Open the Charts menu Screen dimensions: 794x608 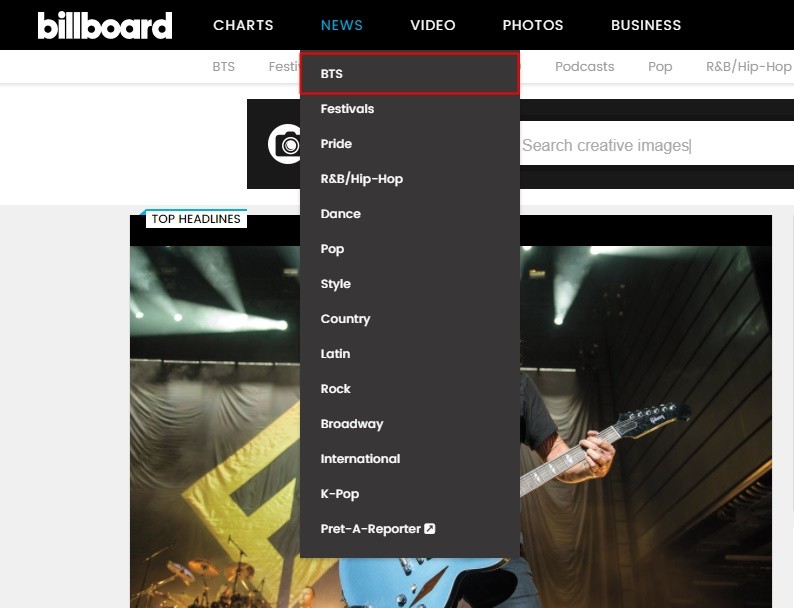(243, 25)
